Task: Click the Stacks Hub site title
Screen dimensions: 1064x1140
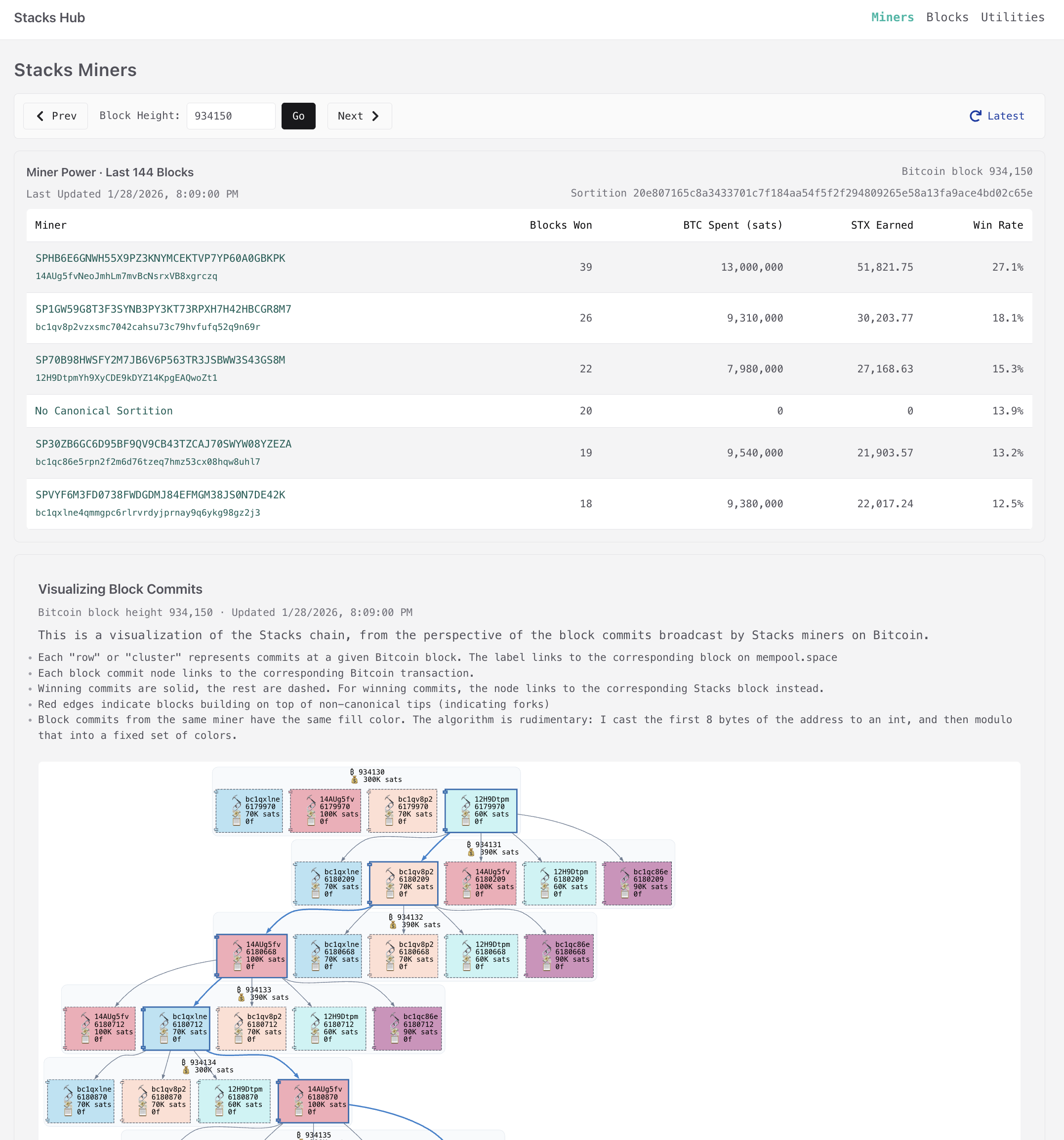Action: point(49,18)
